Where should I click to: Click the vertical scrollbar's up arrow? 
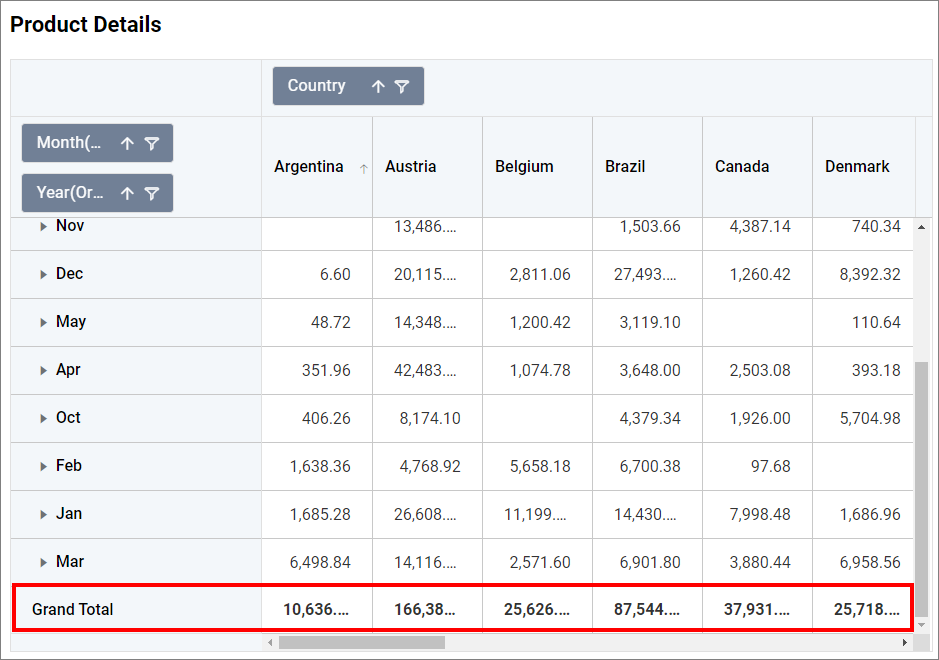[x=921, y=227]
